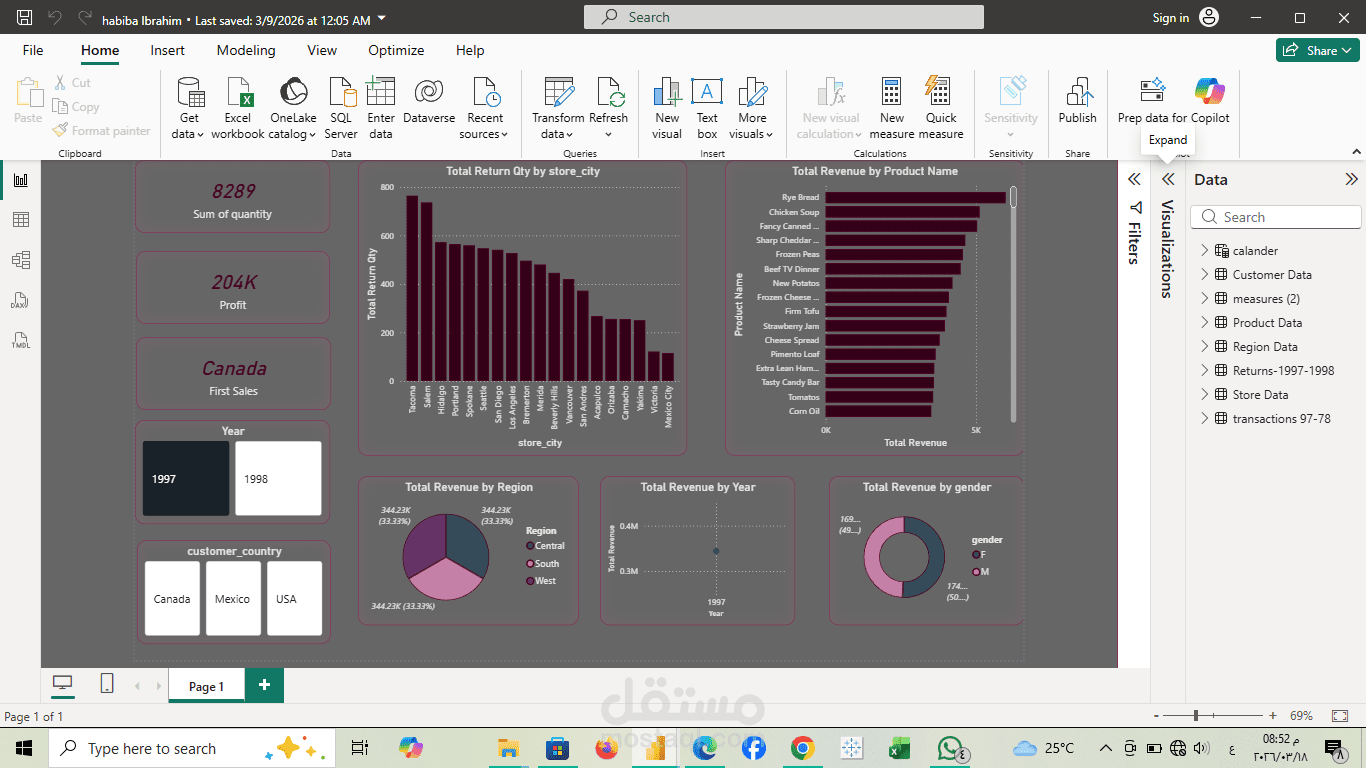The width and height of the screenshot is (1366, 768).
Task: Expand the Product Data table
Action: [x=1204, y=323]
